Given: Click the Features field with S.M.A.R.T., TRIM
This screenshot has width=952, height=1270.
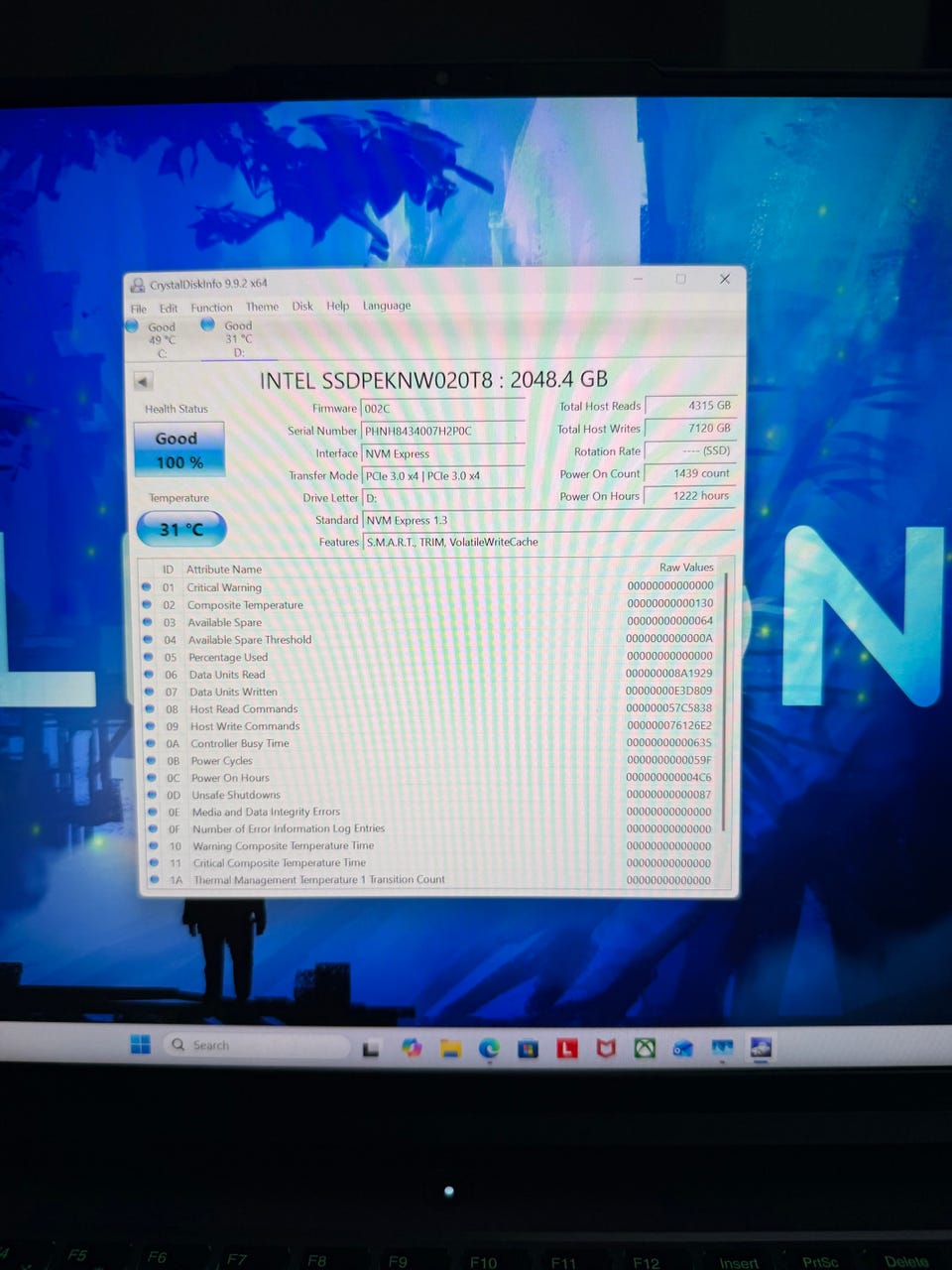Looking at the screenshot, I should pos(548,542).
